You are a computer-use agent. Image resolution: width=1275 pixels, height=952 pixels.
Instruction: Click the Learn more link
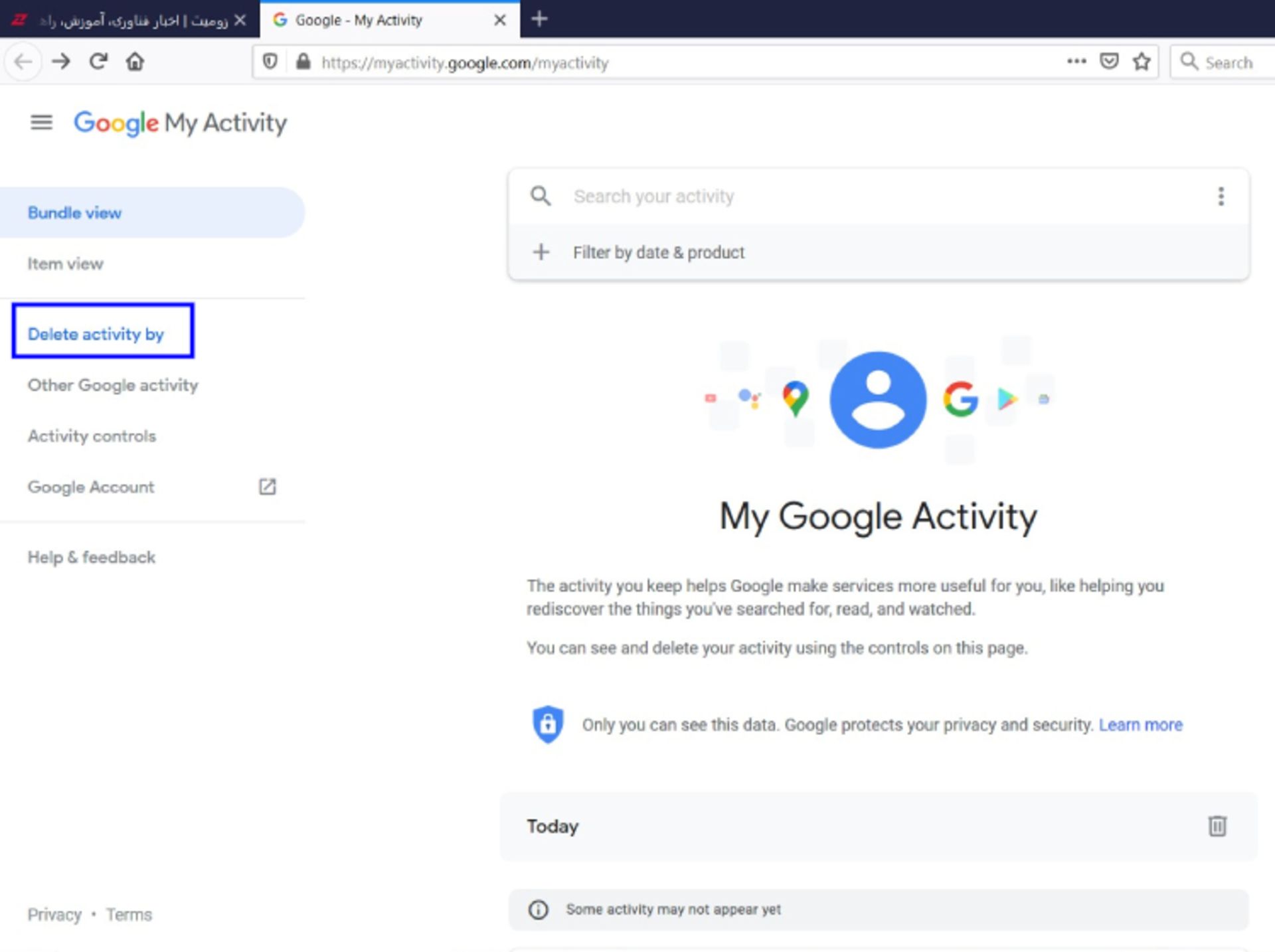[1140, 724]
